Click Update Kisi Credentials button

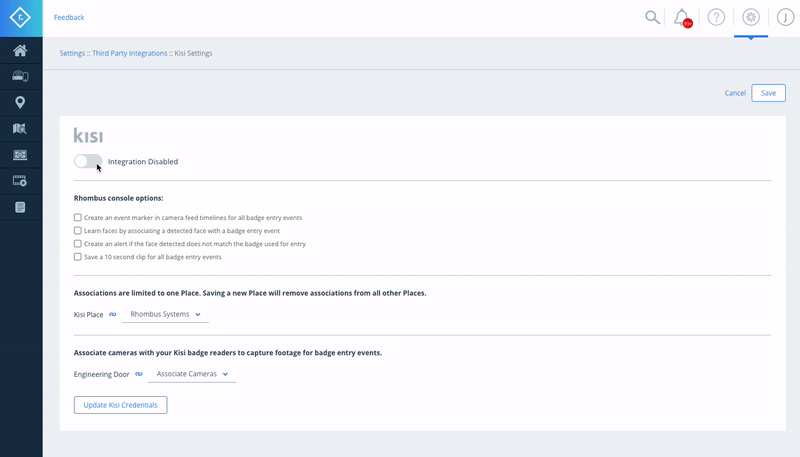(120, 405)
